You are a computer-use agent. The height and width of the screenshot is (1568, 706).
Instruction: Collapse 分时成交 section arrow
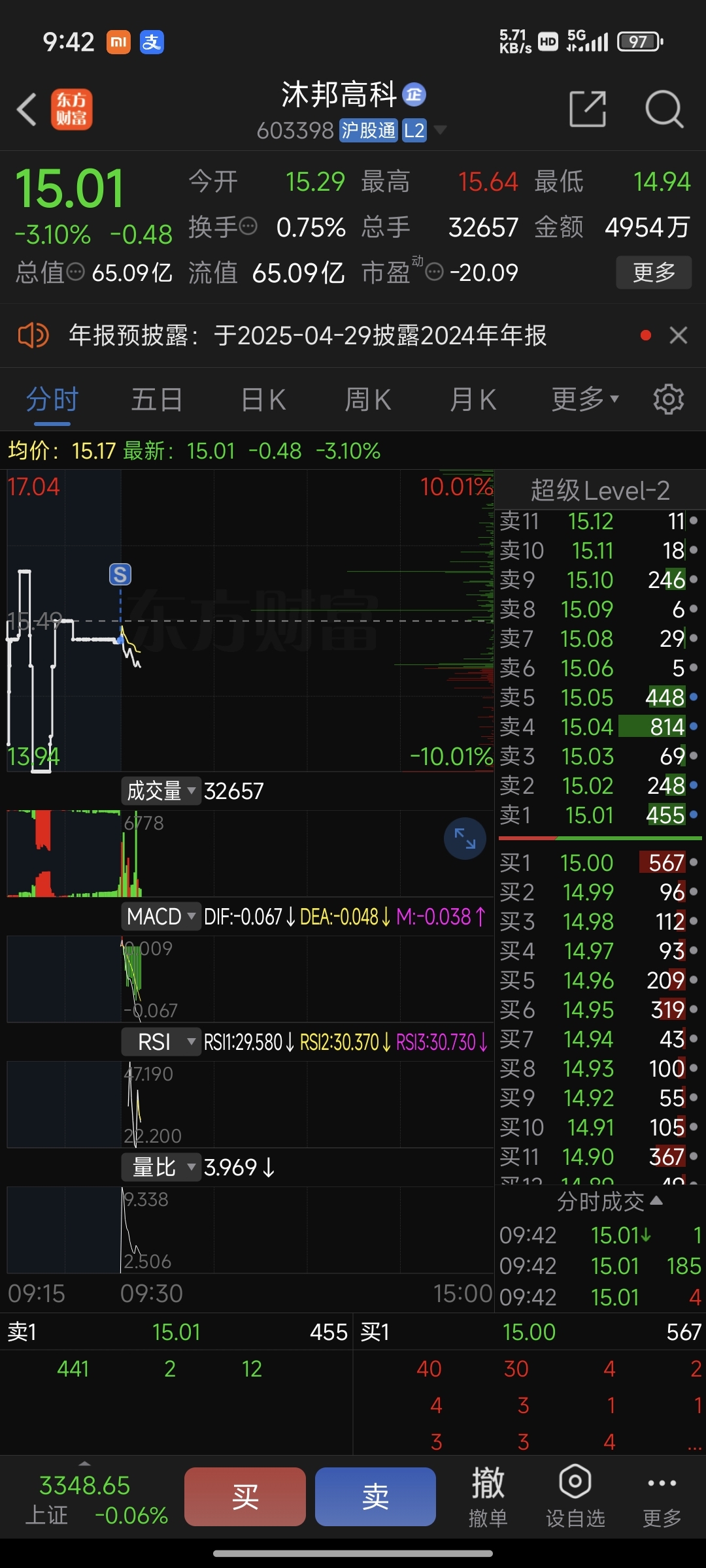tap(657, 1201)
